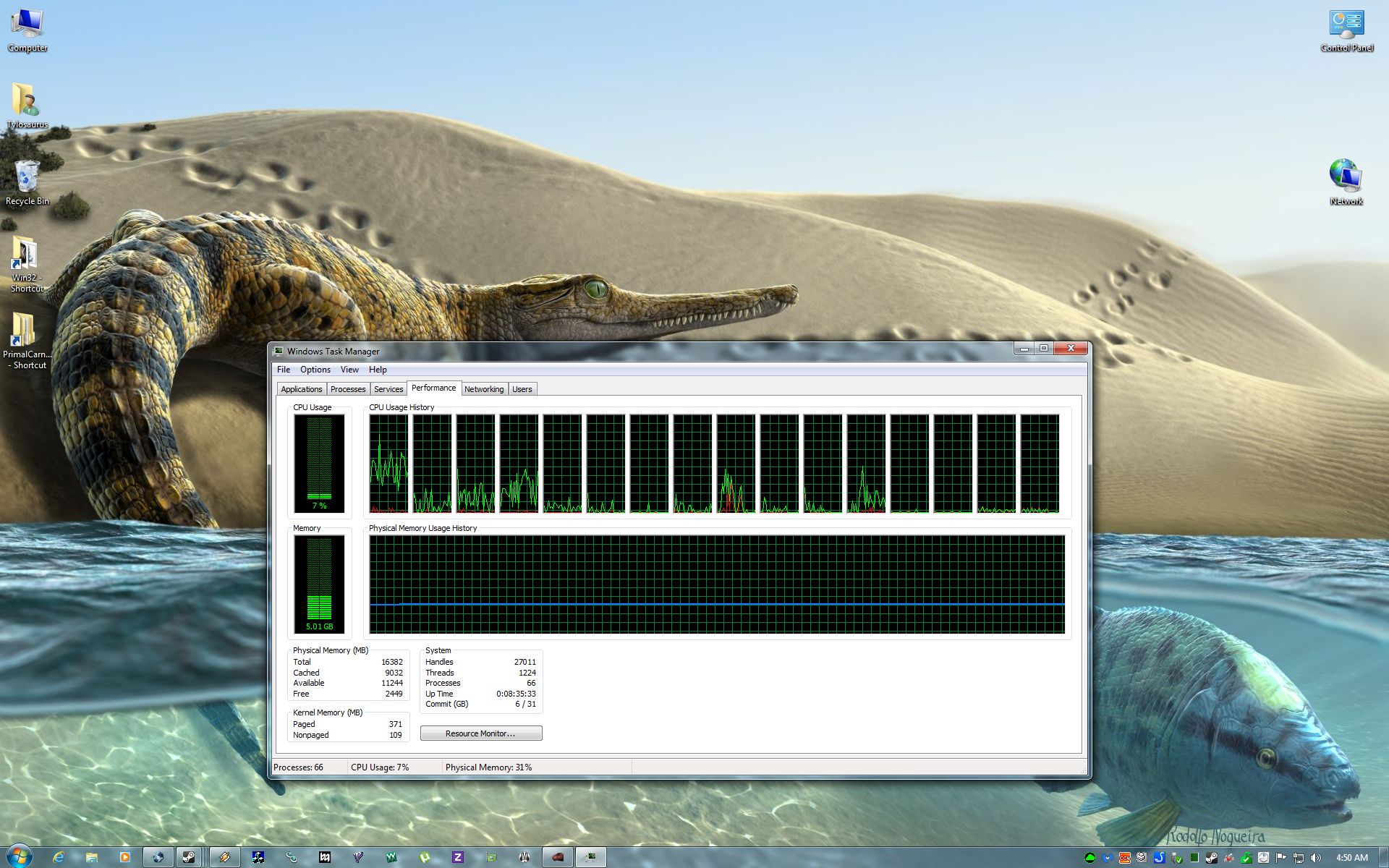Click the volume speaker tray icon

pyautogui.click(x=1315, y=858)
